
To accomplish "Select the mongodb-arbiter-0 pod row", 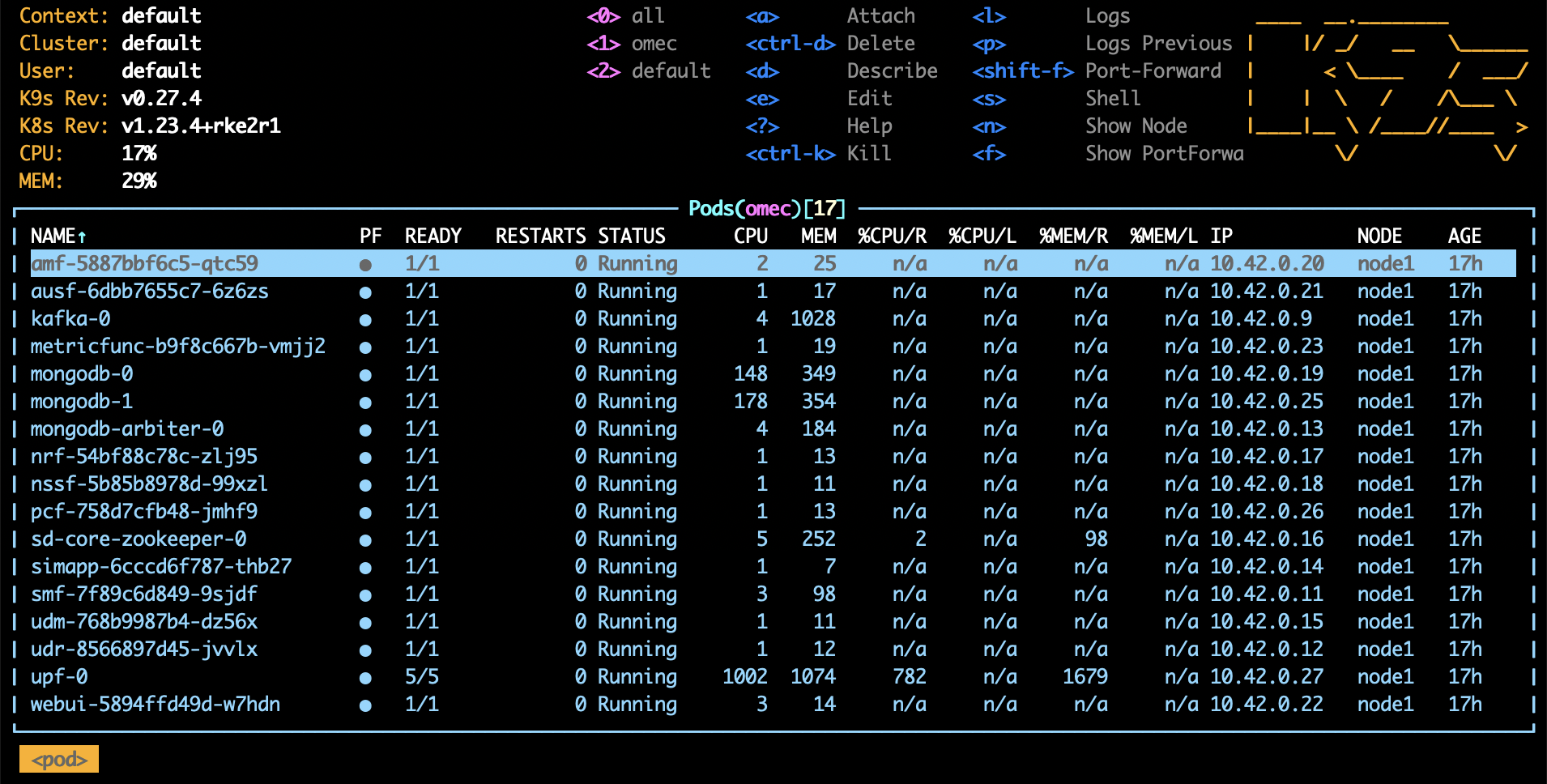I will click(x=127, y=429).
